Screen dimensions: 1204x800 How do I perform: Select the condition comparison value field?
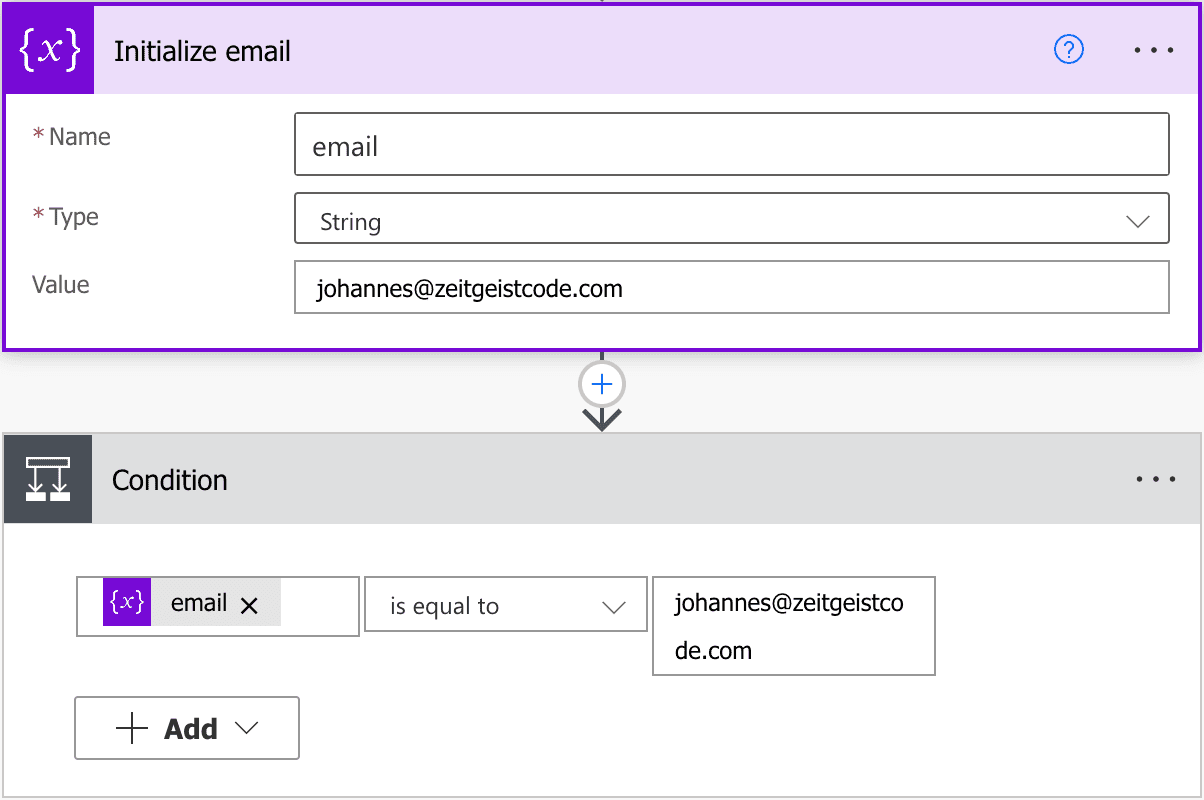click(x=793, y=626)
